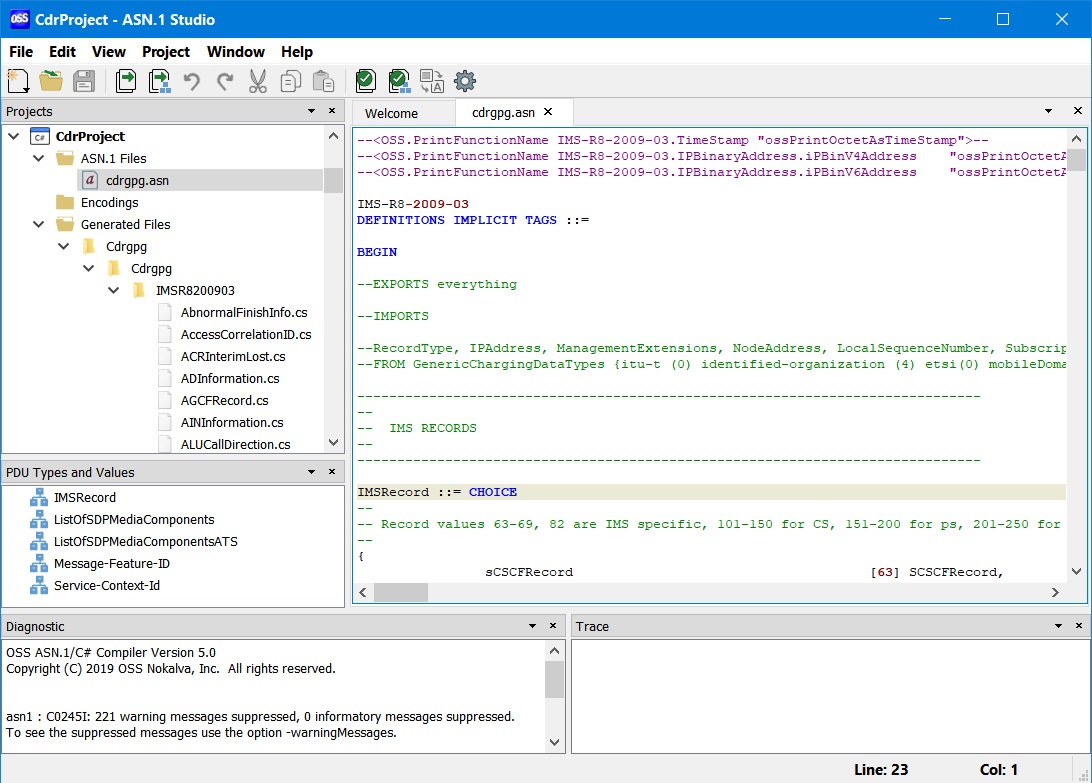1092x783 pixels.
Task: Click the checkmark icon with blue blocks
Action: click(399, 81)
